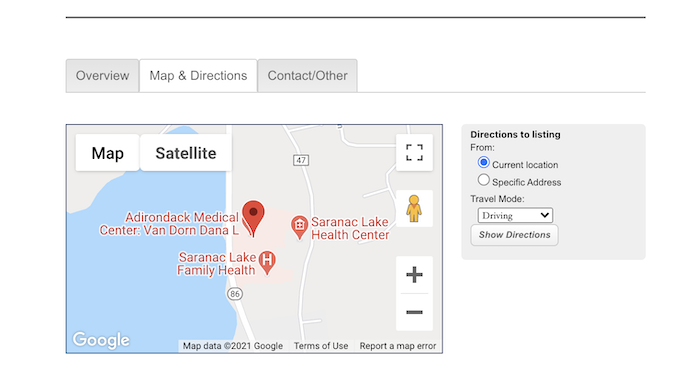Zoom out with the minus icon
Viewport: 700px width, 383px height.
tap(414, 312)
